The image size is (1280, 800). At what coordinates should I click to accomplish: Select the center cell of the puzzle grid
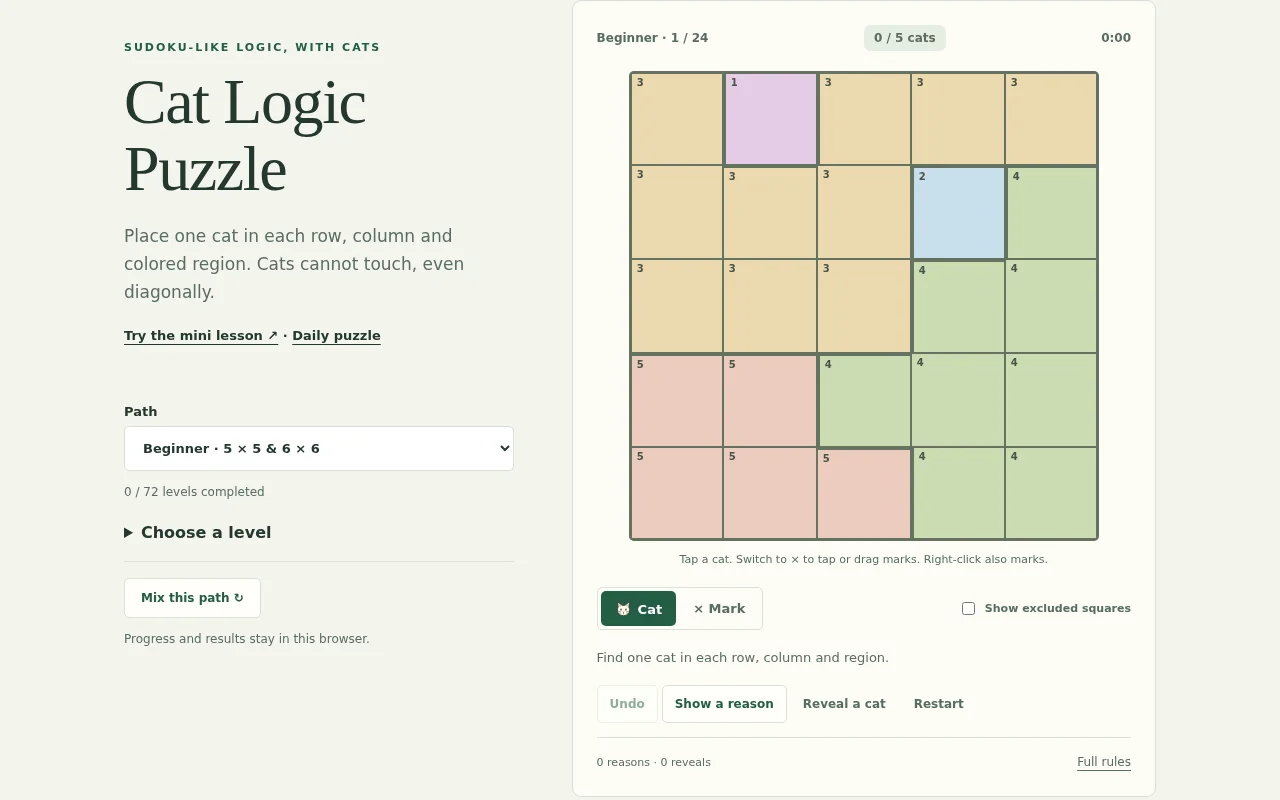[x=865, y=307]
